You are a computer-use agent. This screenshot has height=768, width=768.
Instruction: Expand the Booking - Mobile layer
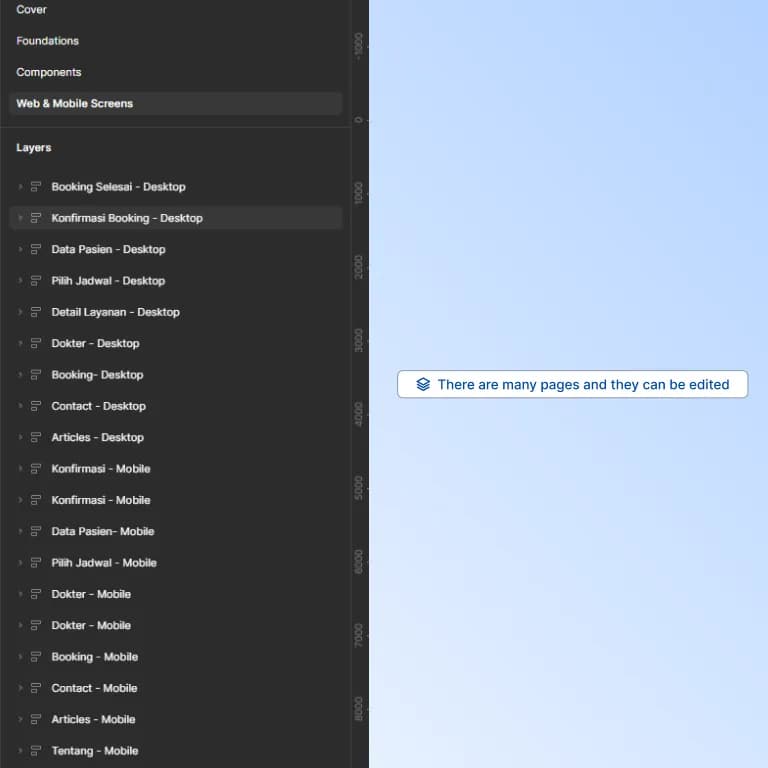[20, 657]
